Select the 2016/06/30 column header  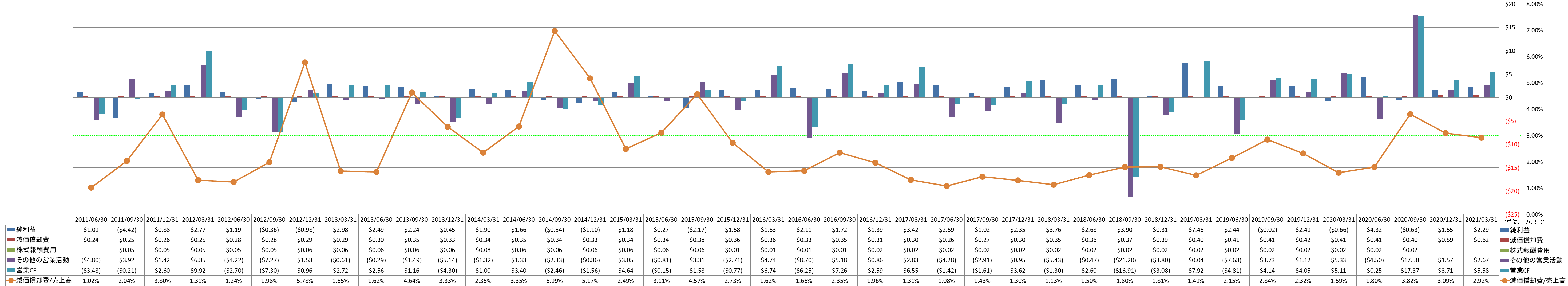click(x=804, y=220)
